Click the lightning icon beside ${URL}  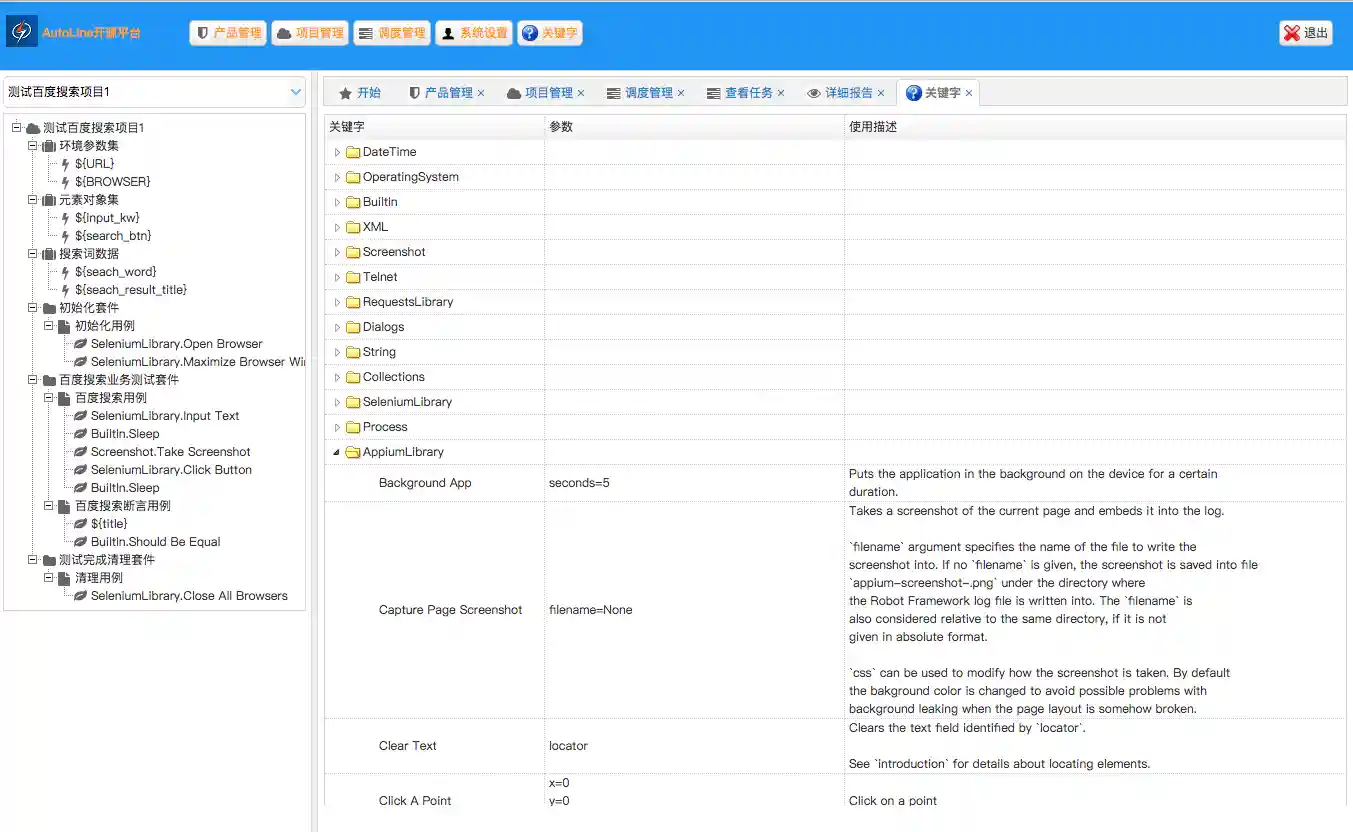(x=65, y=164)
